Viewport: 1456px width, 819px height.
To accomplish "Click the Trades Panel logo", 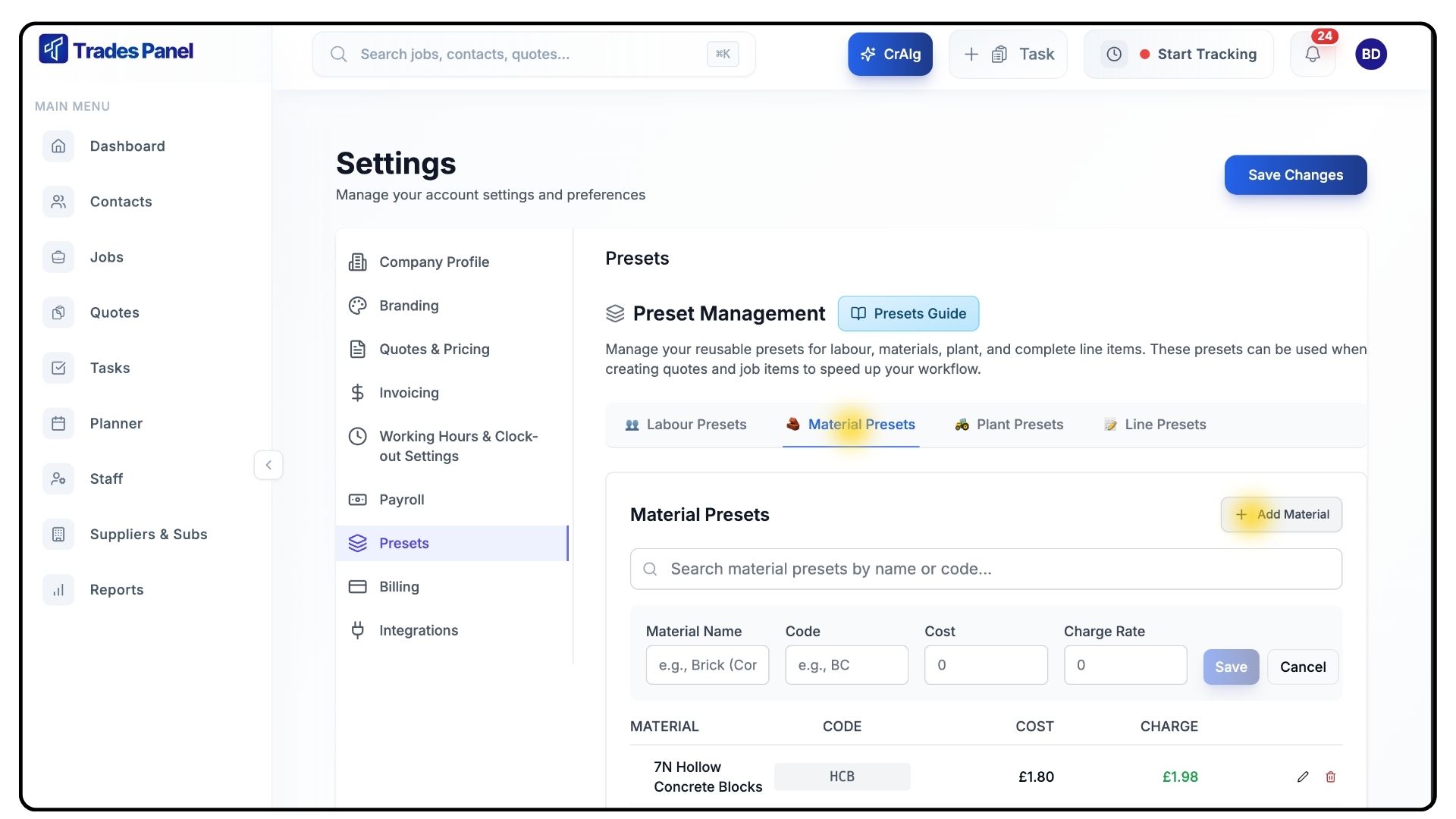I will tap(116, 50).
